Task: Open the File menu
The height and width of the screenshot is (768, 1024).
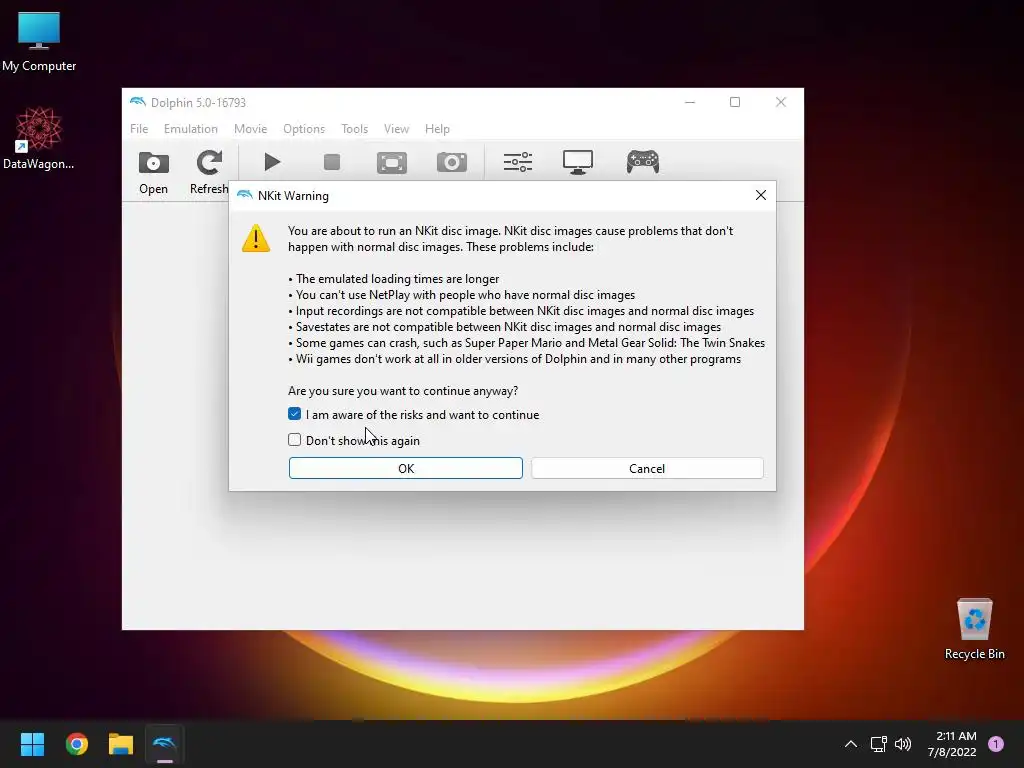Action: pyautogui.click(x=139, y=129)
